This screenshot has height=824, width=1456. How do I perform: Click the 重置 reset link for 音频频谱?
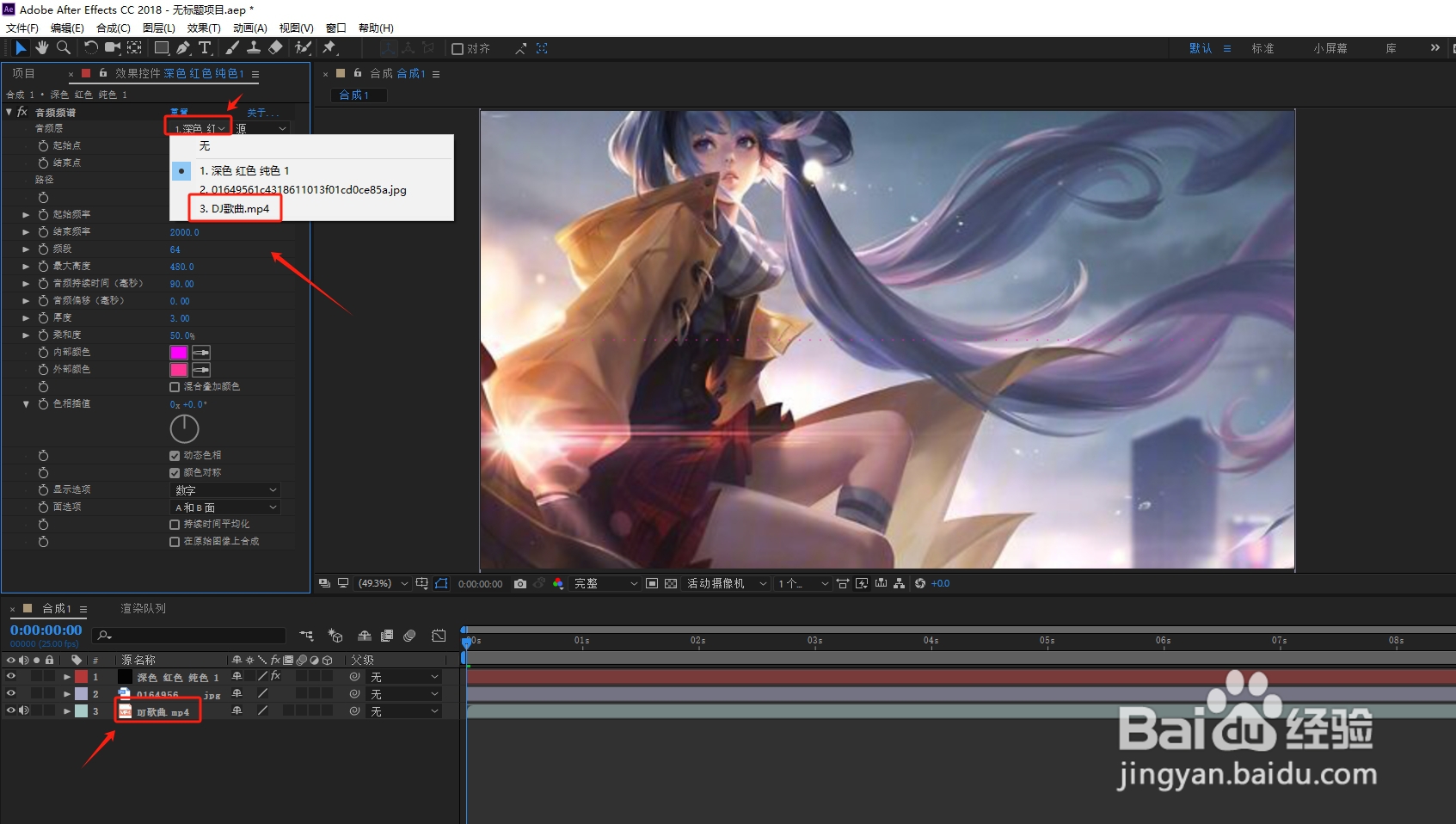tap(179, 113)
